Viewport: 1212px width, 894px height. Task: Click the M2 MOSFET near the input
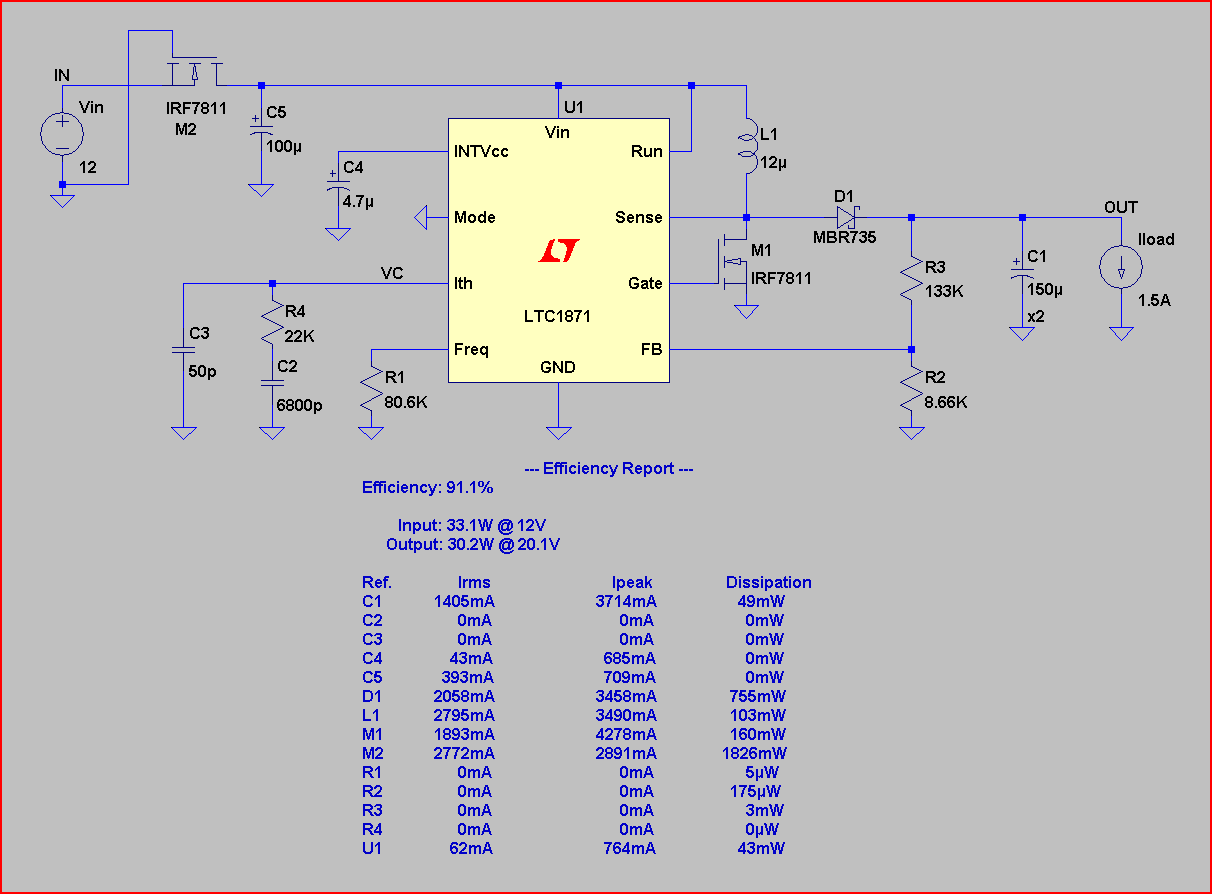pyautogui.click(x=195, y=72)
